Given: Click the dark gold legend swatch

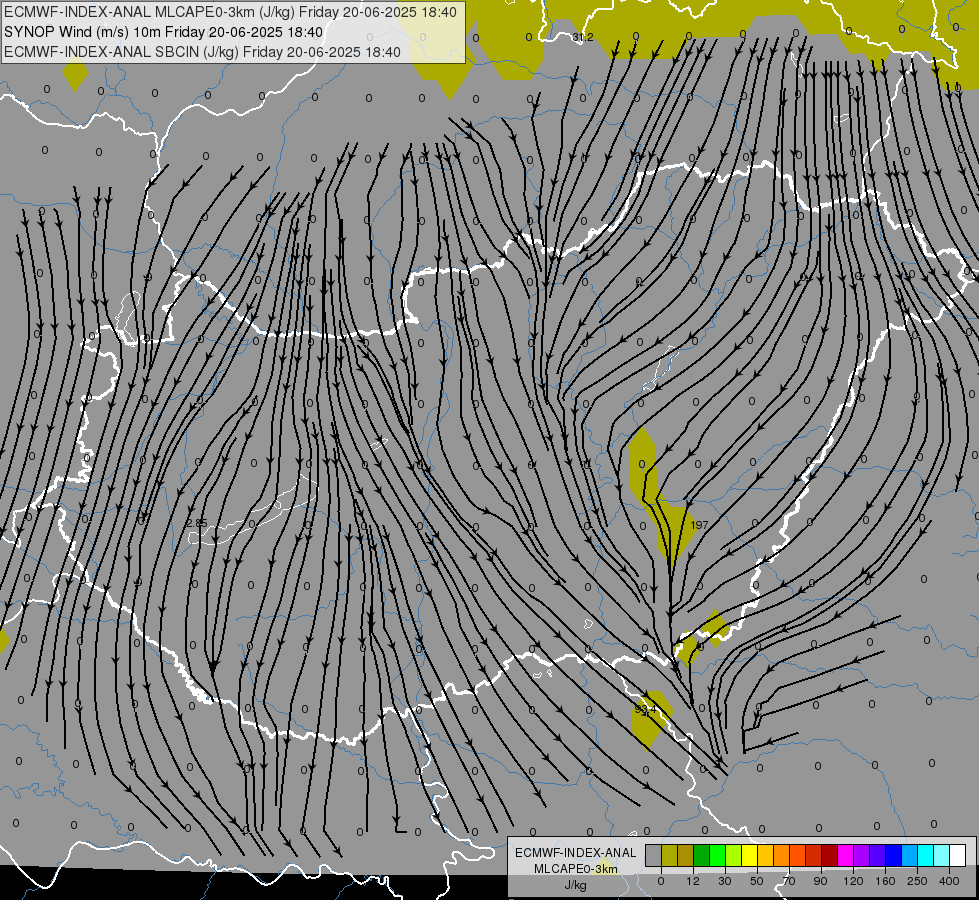Looking at the screenshot, I should (686, 855).
